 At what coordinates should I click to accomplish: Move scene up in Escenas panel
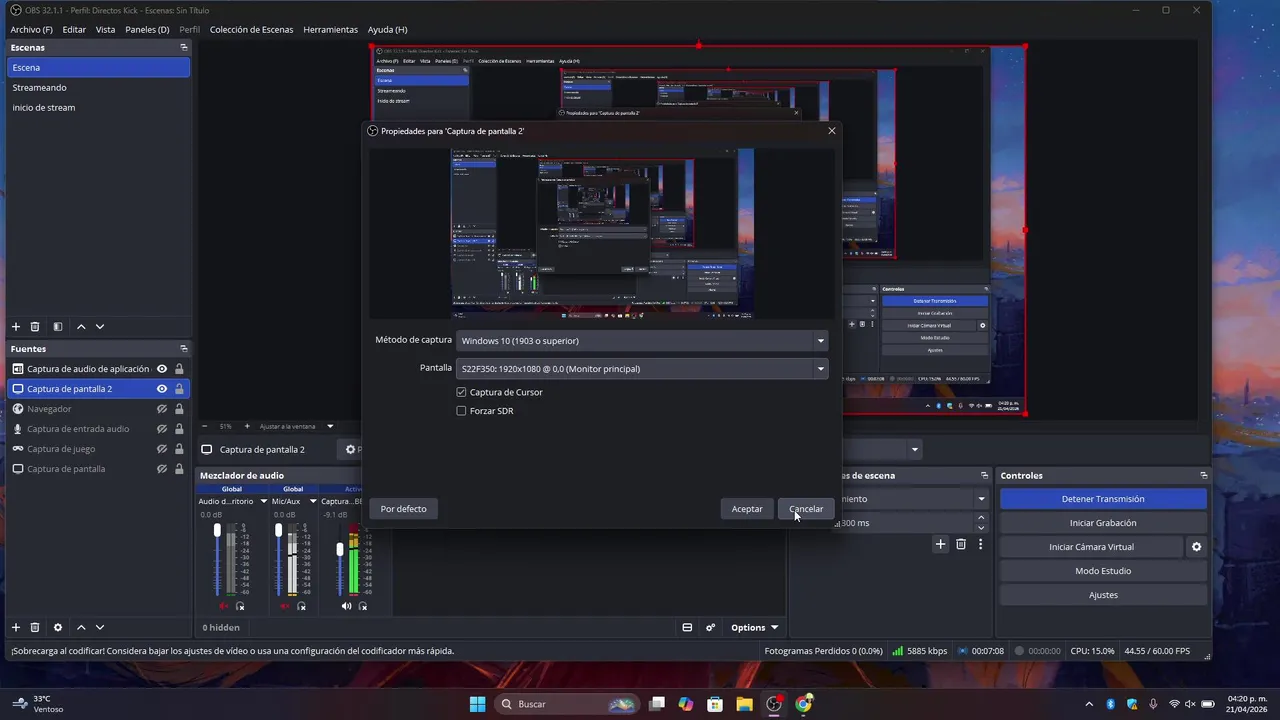coord(81,327)
